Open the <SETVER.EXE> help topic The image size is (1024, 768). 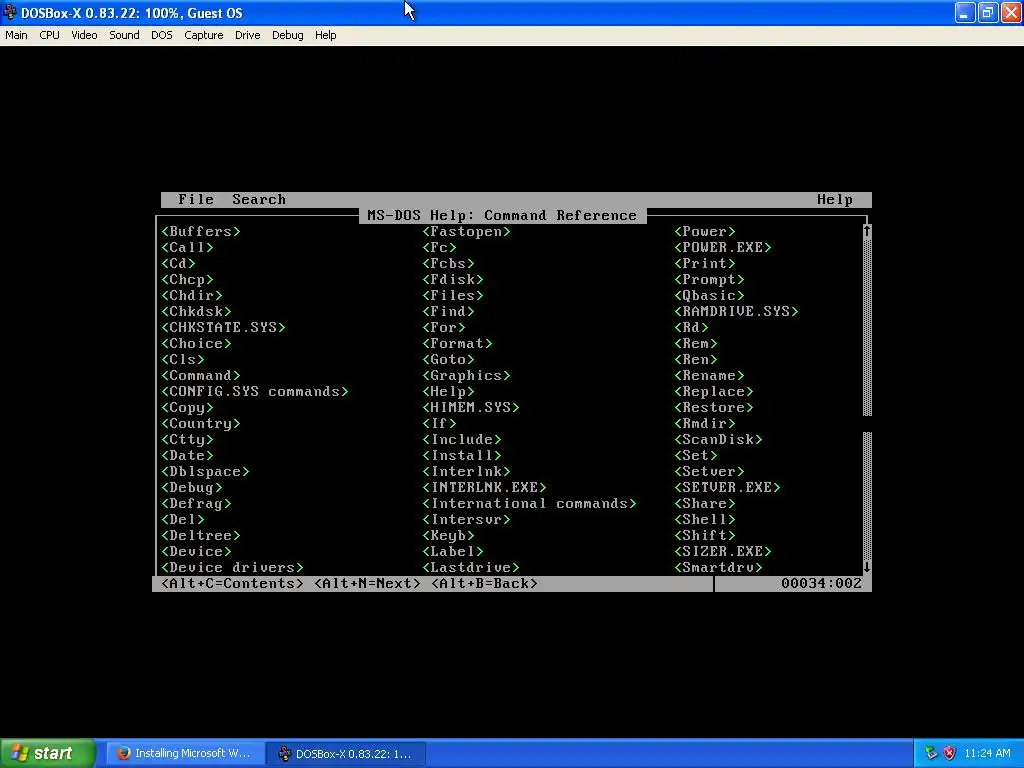coord(728,487)
